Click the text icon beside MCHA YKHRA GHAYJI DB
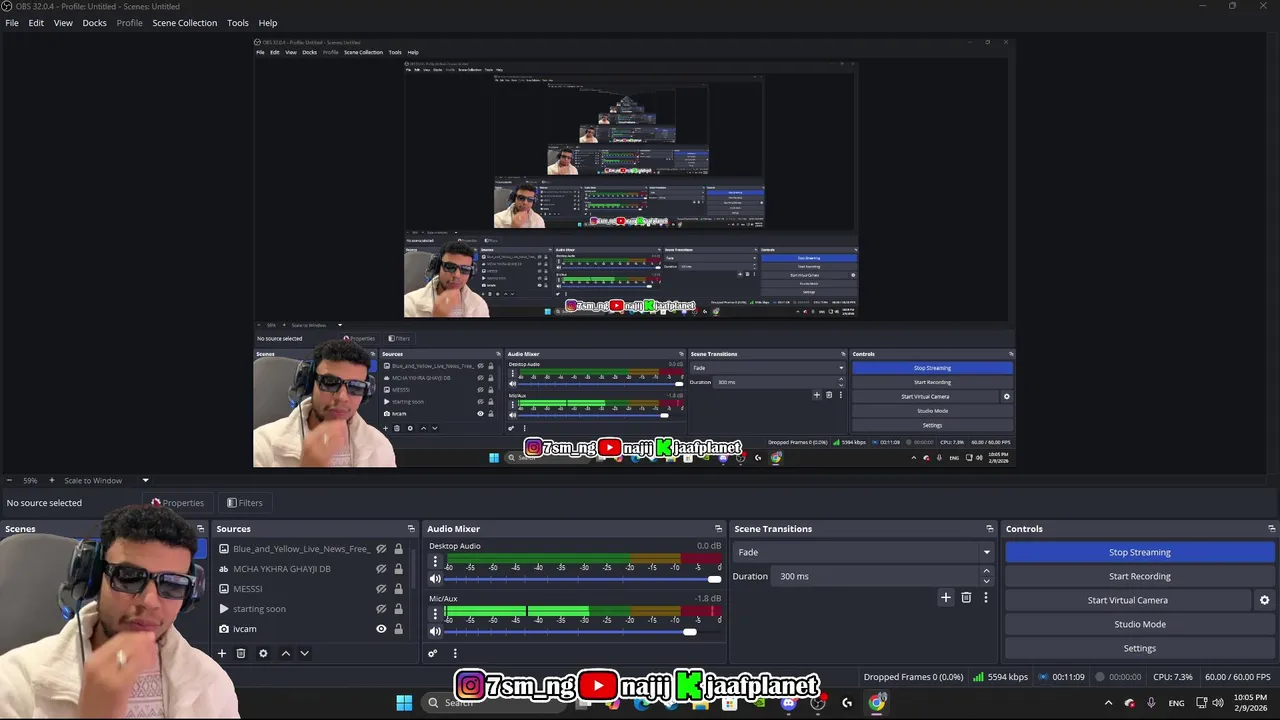This screenshot has height=720, width=1280. click(224, 569)
